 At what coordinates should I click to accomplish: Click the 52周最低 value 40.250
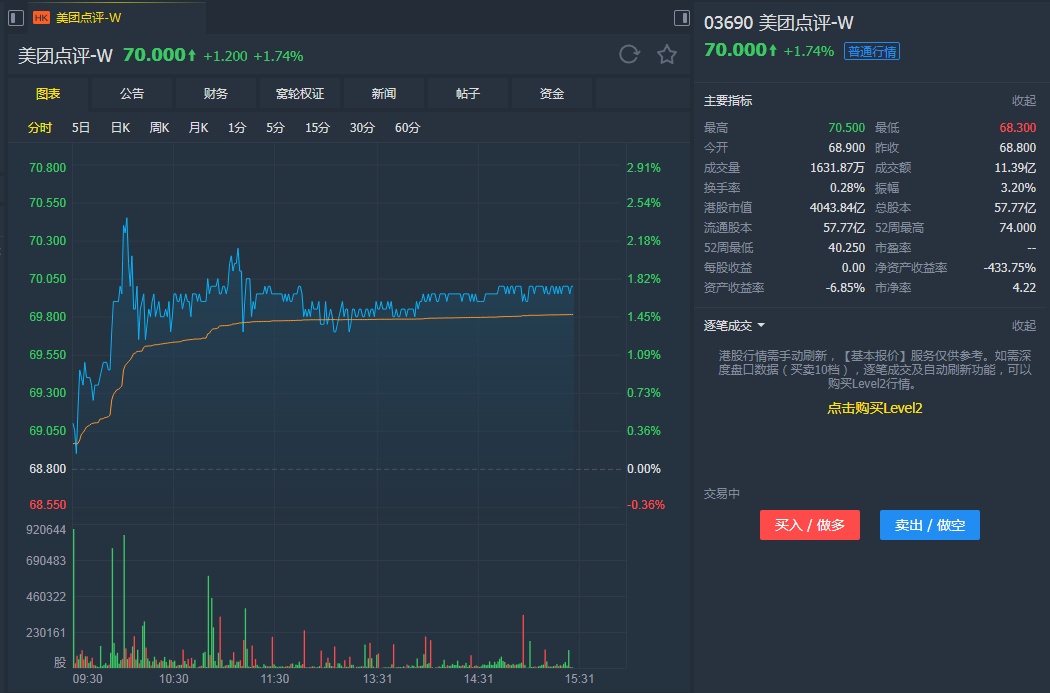pos(846,248)
